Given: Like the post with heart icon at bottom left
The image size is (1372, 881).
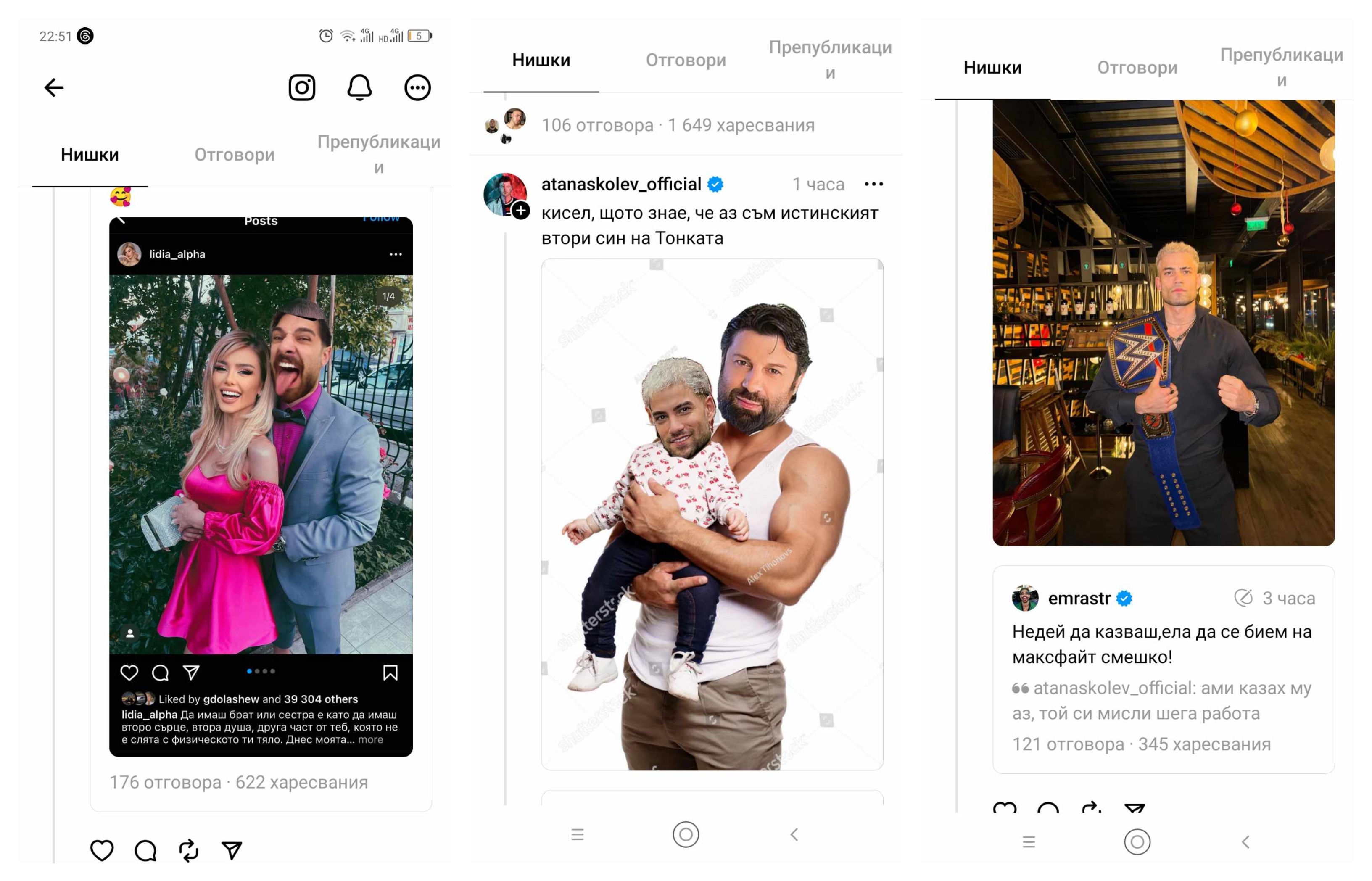Looking at the screenshot, I should (x=102, y=850).
